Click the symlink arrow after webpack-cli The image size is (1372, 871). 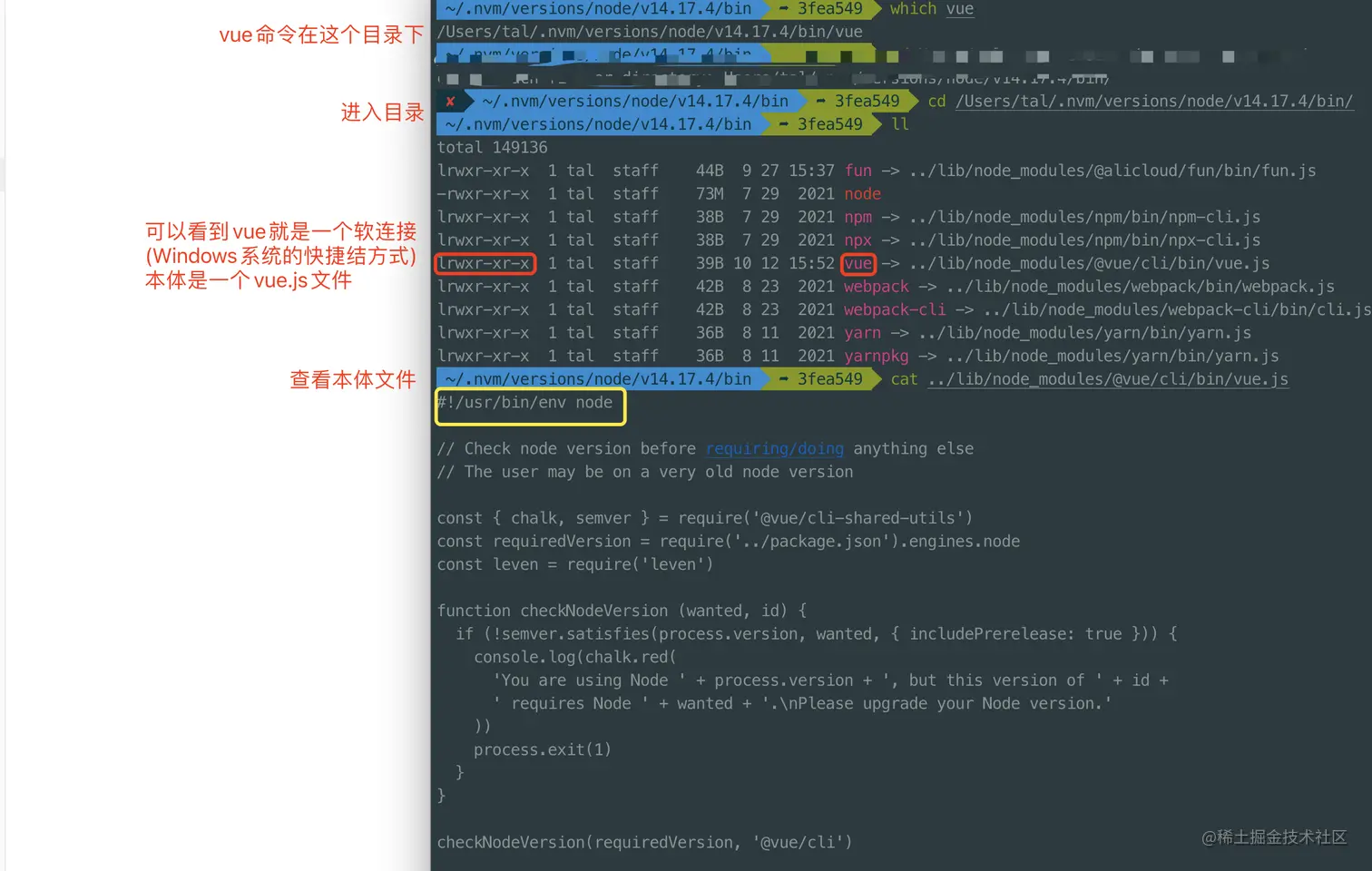click(x=964, y=309)
